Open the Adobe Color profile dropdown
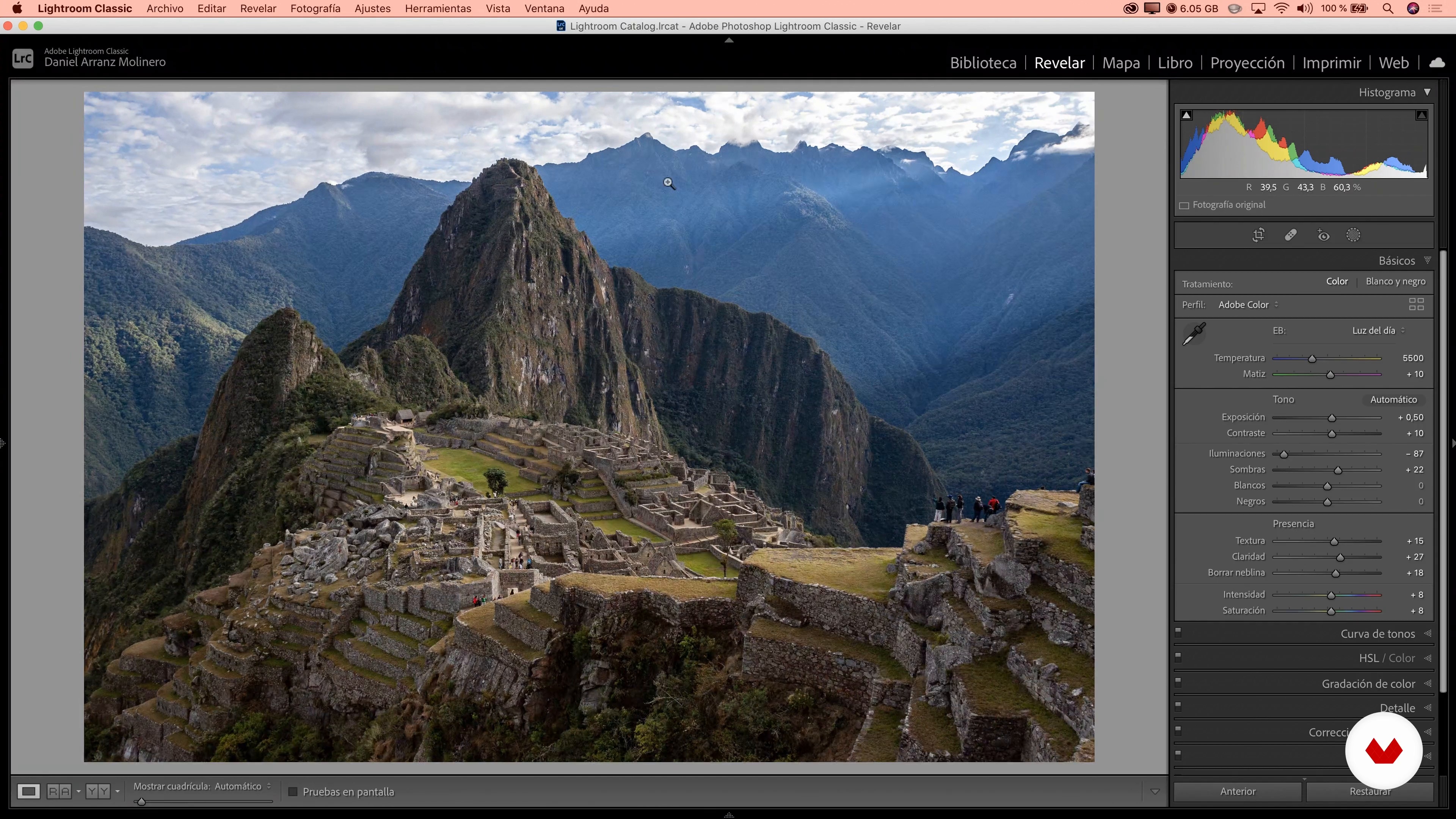 (x=1248, y=304)
